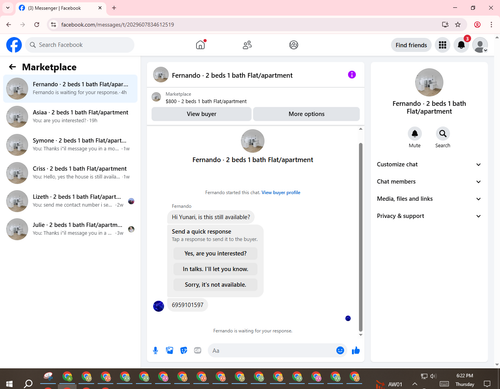
Task: Choose a sticker icon
Action: click(x=184, y=350)
